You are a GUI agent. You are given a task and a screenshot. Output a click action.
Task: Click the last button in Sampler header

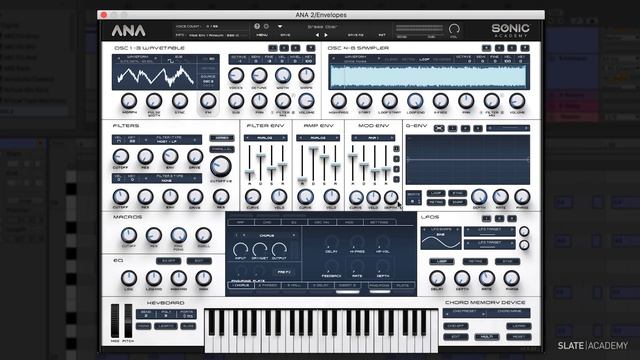click(x=525, y=48)
